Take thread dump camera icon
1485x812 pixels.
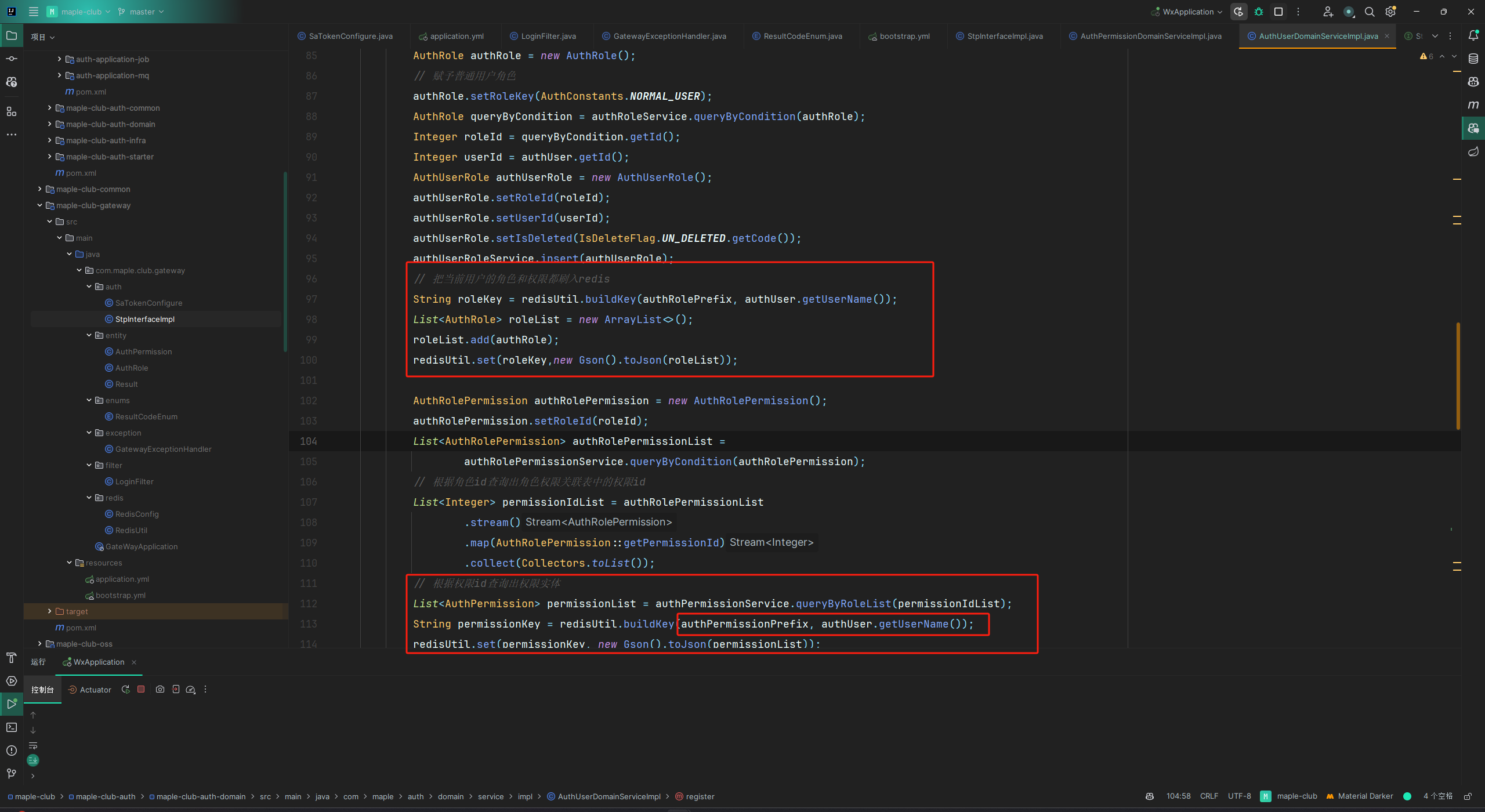(x=160, y=690)
